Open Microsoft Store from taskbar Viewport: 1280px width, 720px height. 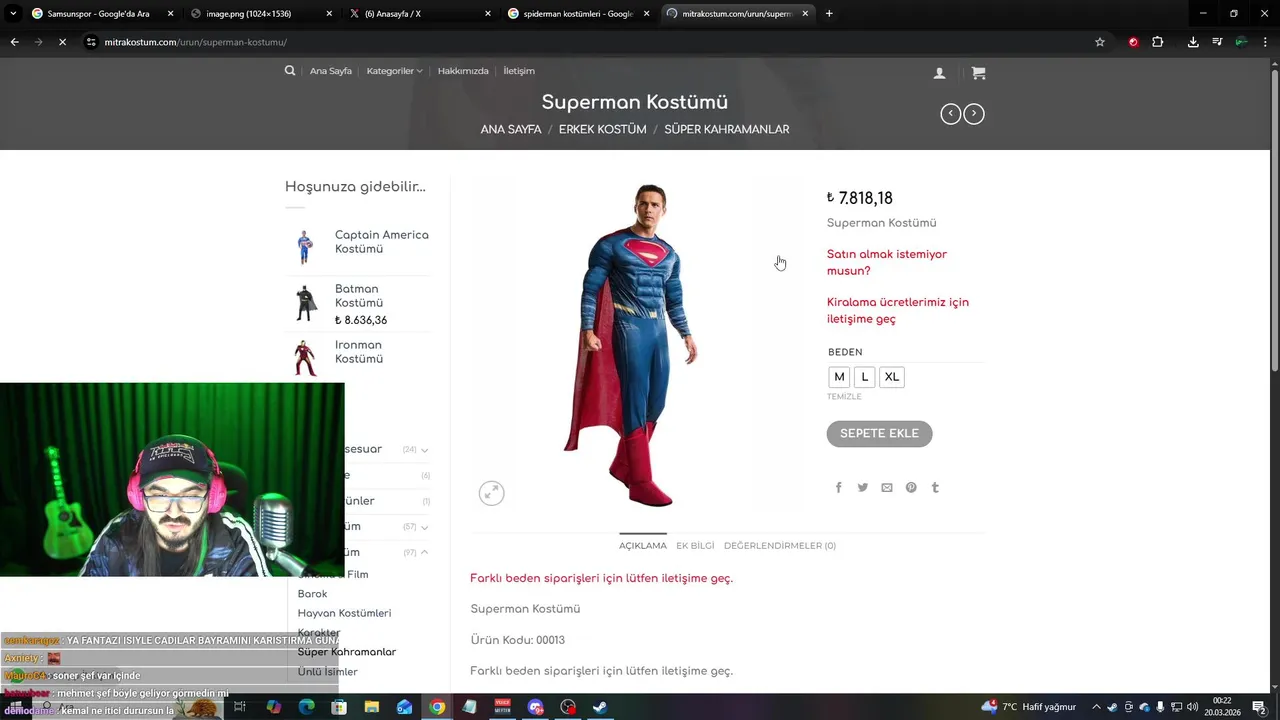coord(339,707)
